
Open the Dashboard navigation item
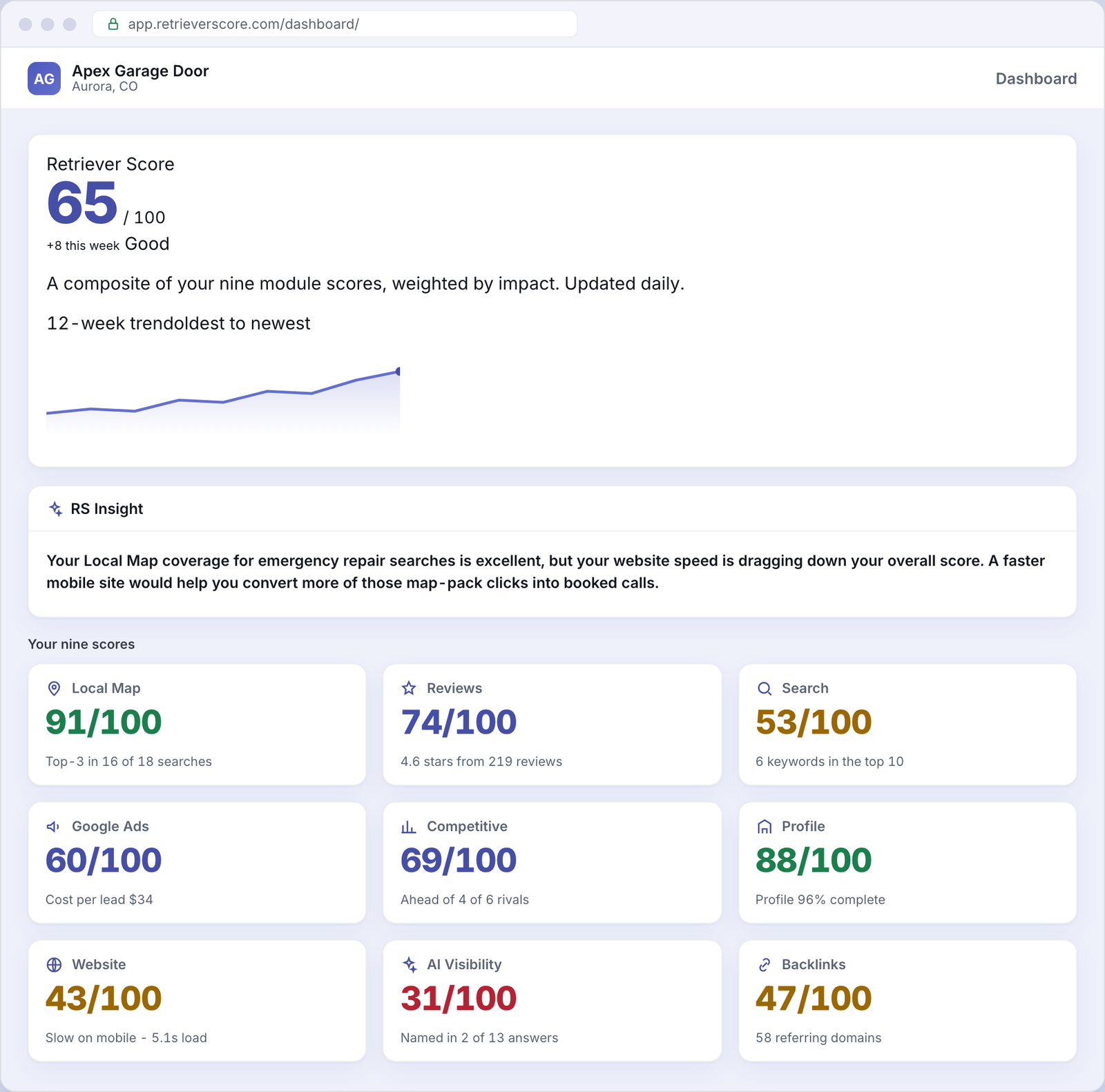click(x=1036, y=79)
